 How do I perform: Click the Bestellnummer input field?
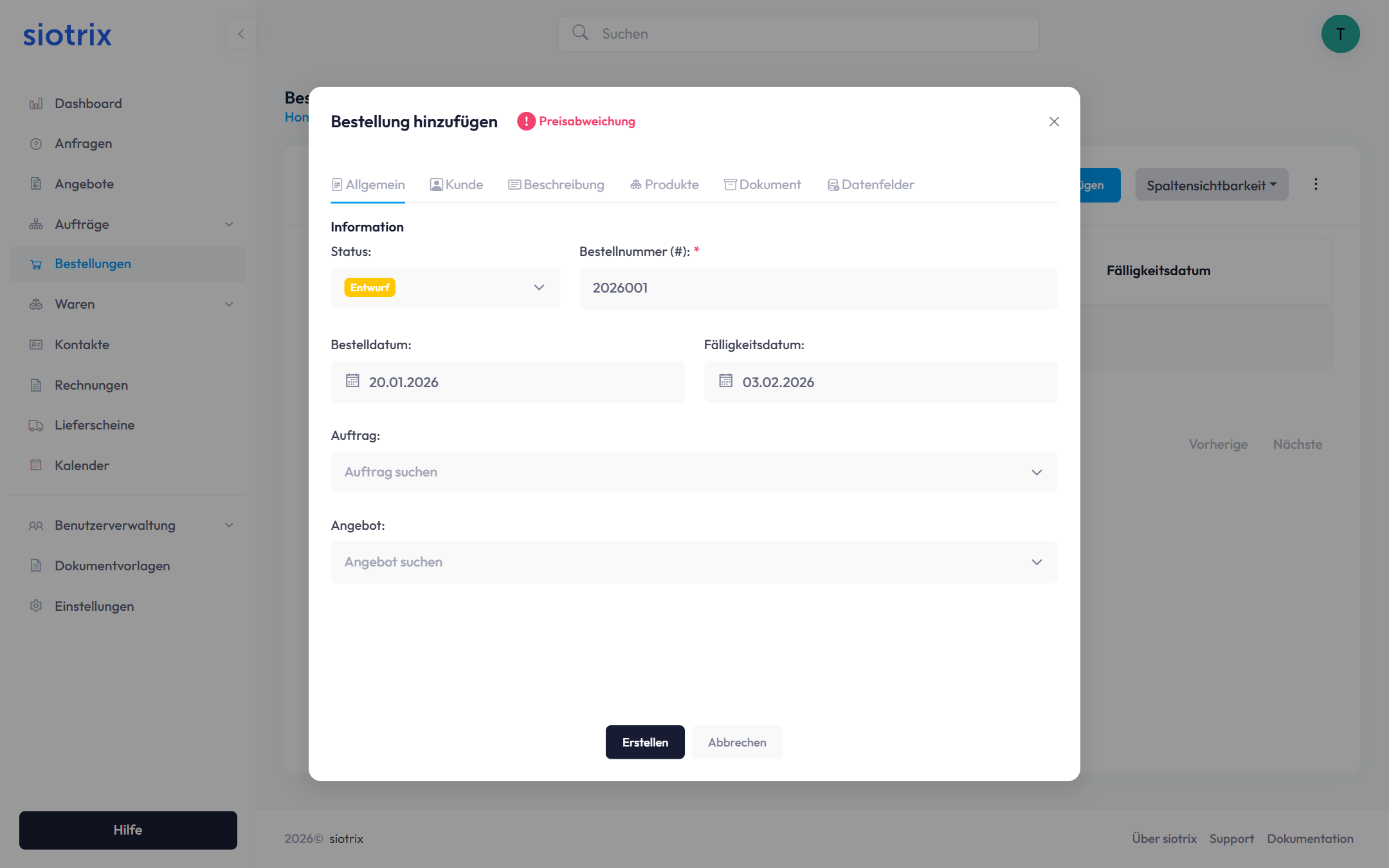coord(818,288)
